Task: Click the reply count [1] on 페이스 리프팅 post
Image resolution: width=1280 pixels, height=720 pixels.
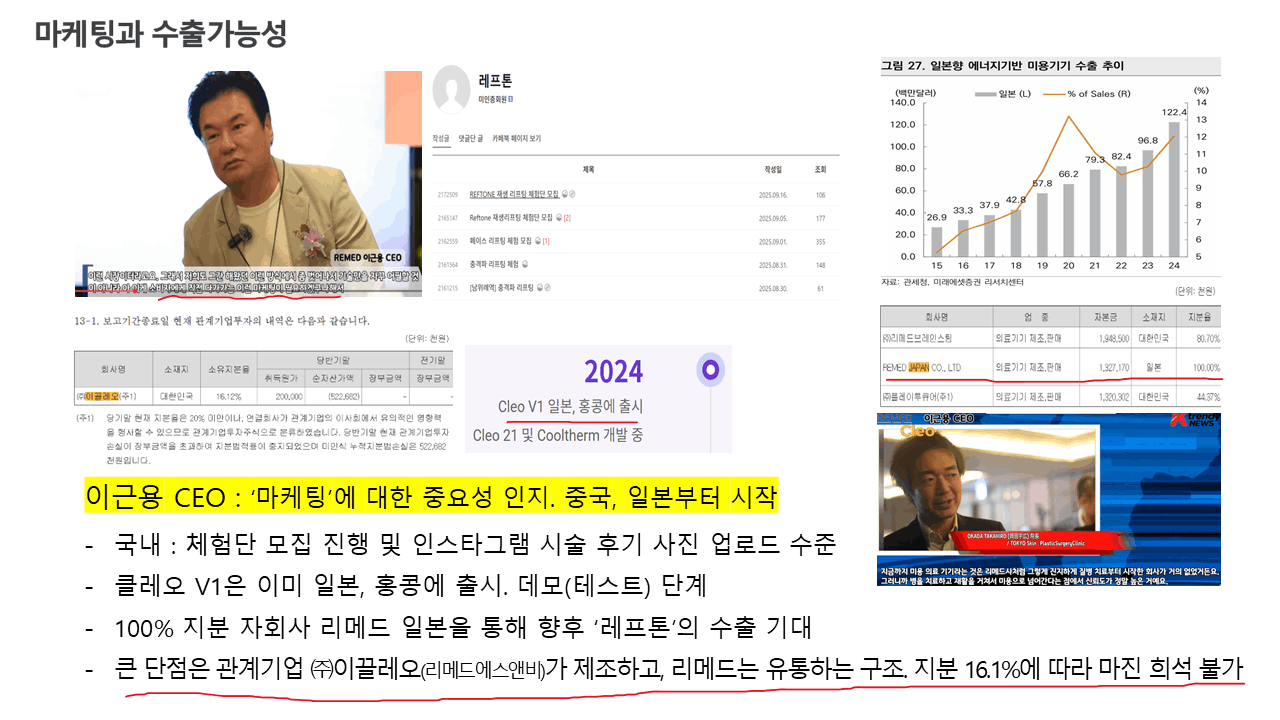Action: coord(546,241)
